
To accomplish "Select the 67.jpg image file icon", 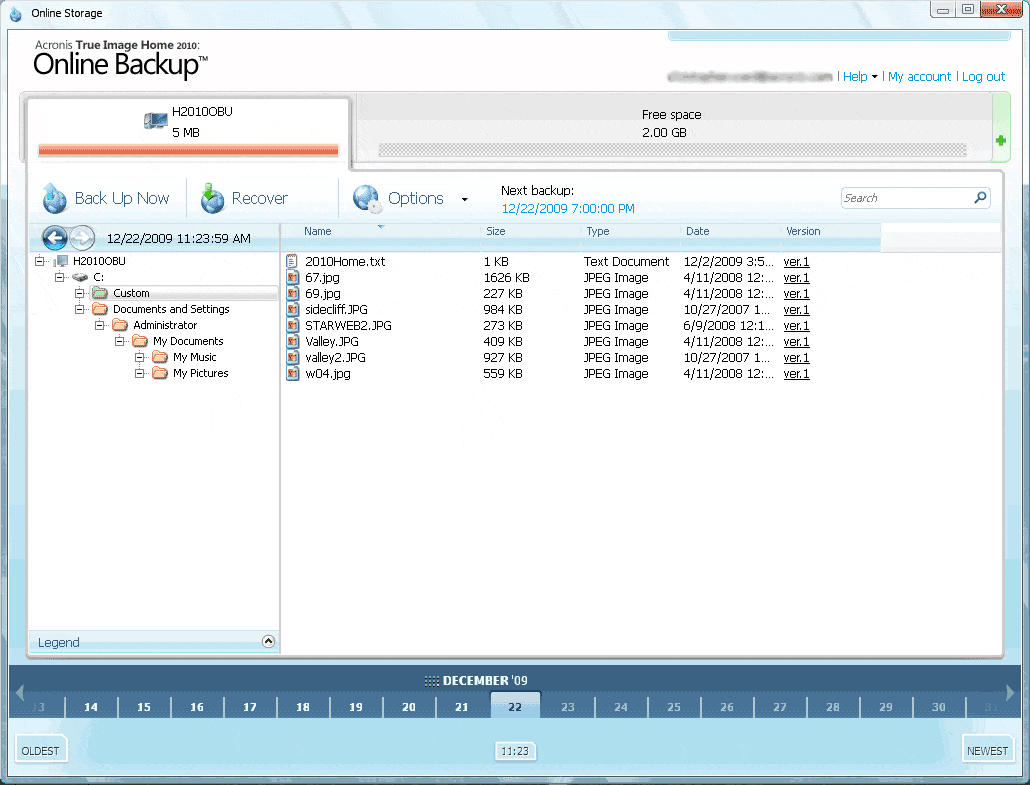I will (292, 277).
